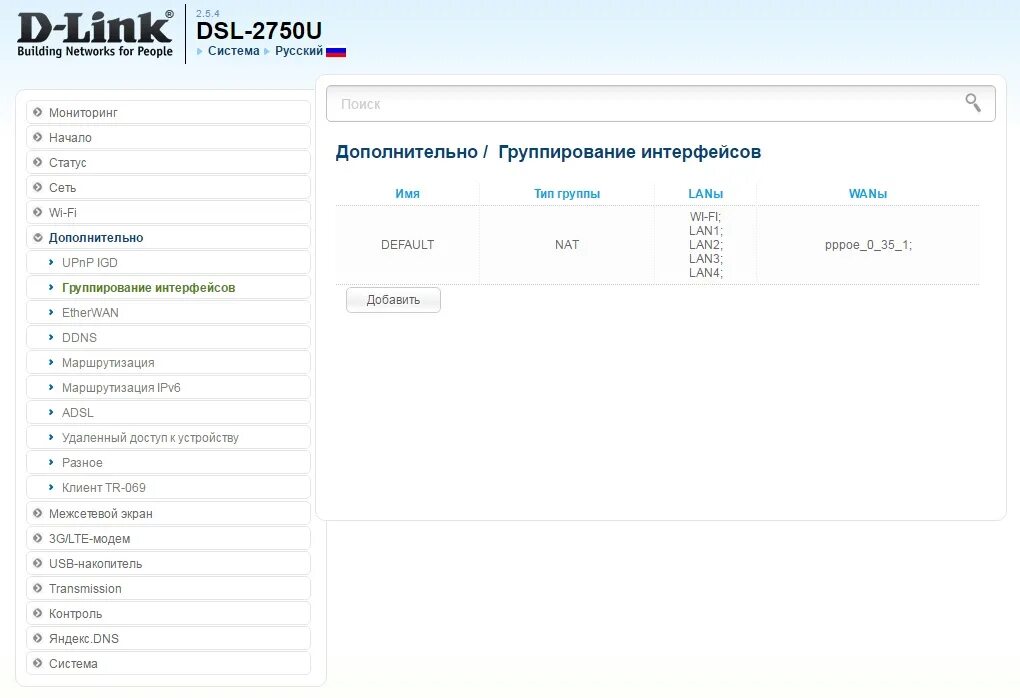Click the DEFAULT group name cell

407,245
